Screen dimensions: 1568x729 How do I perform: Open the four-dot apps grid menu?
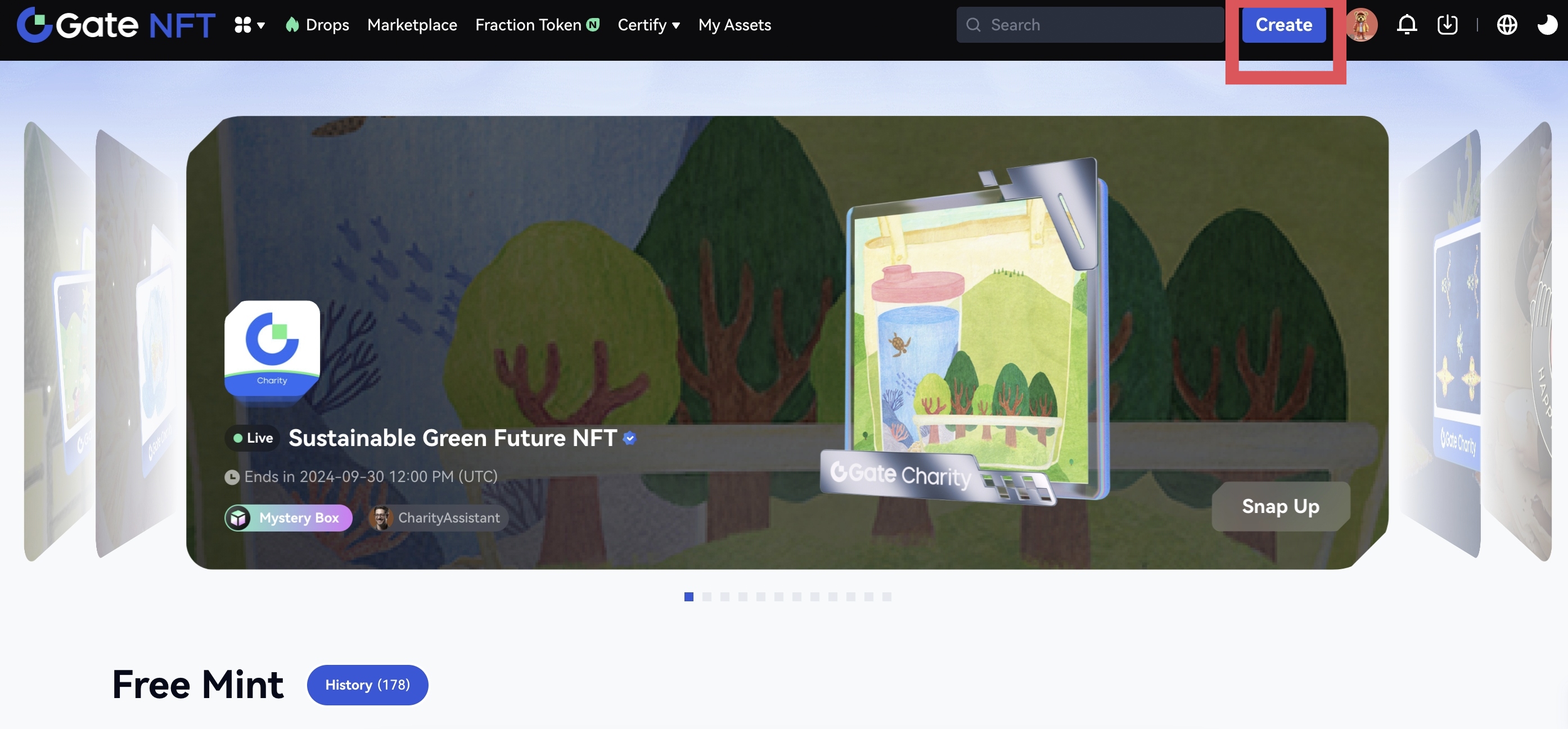[x=249, y=24]
